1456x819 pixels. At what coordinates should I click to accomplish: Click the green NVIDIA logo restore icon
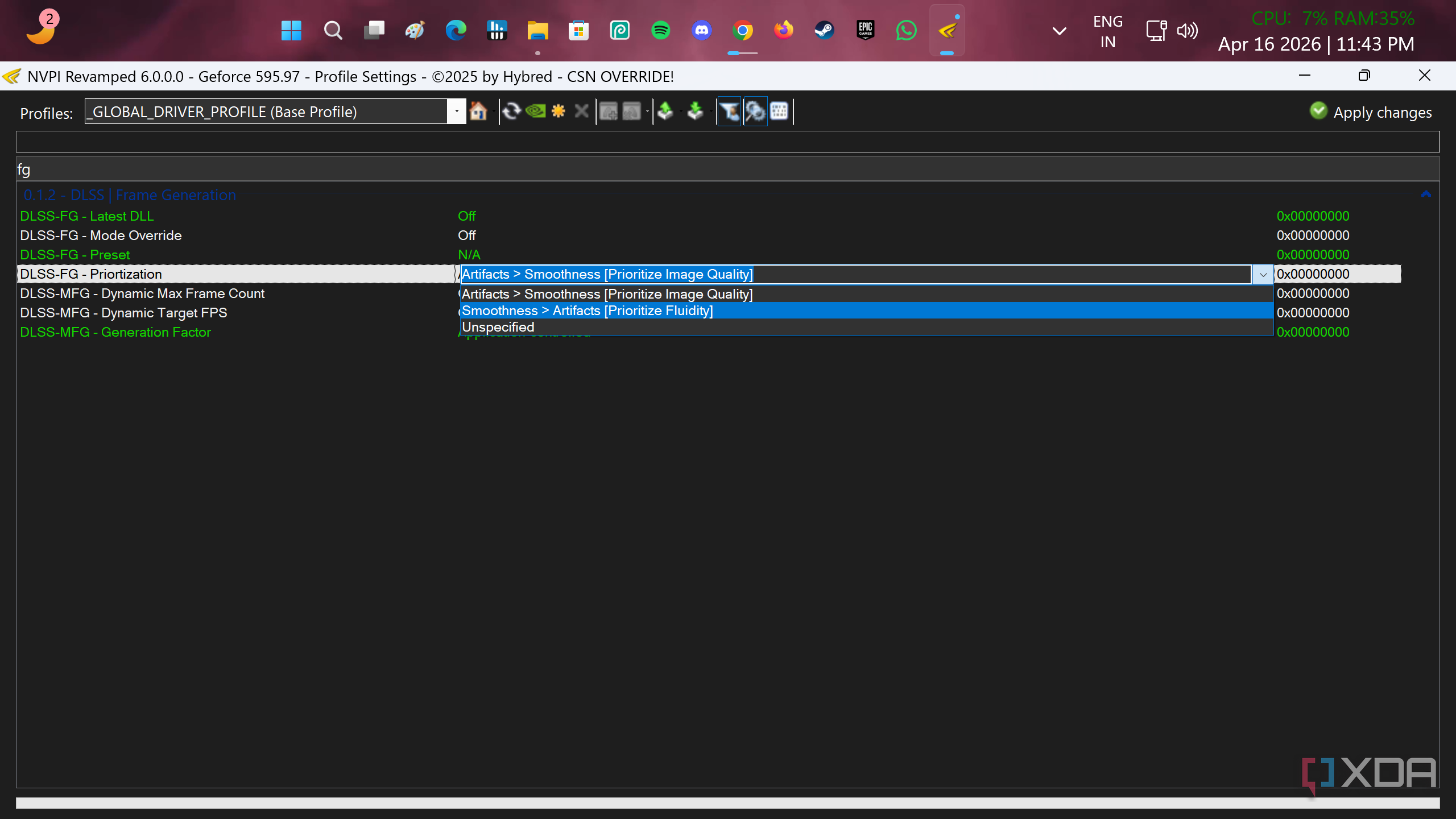[x=535, y=111]
